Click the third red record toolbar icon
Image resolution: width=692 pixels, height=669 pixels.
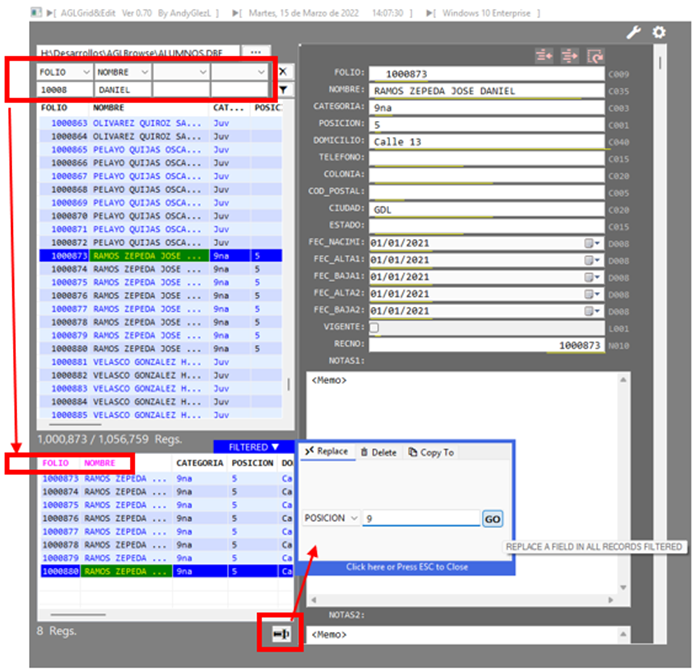[596, 56]
